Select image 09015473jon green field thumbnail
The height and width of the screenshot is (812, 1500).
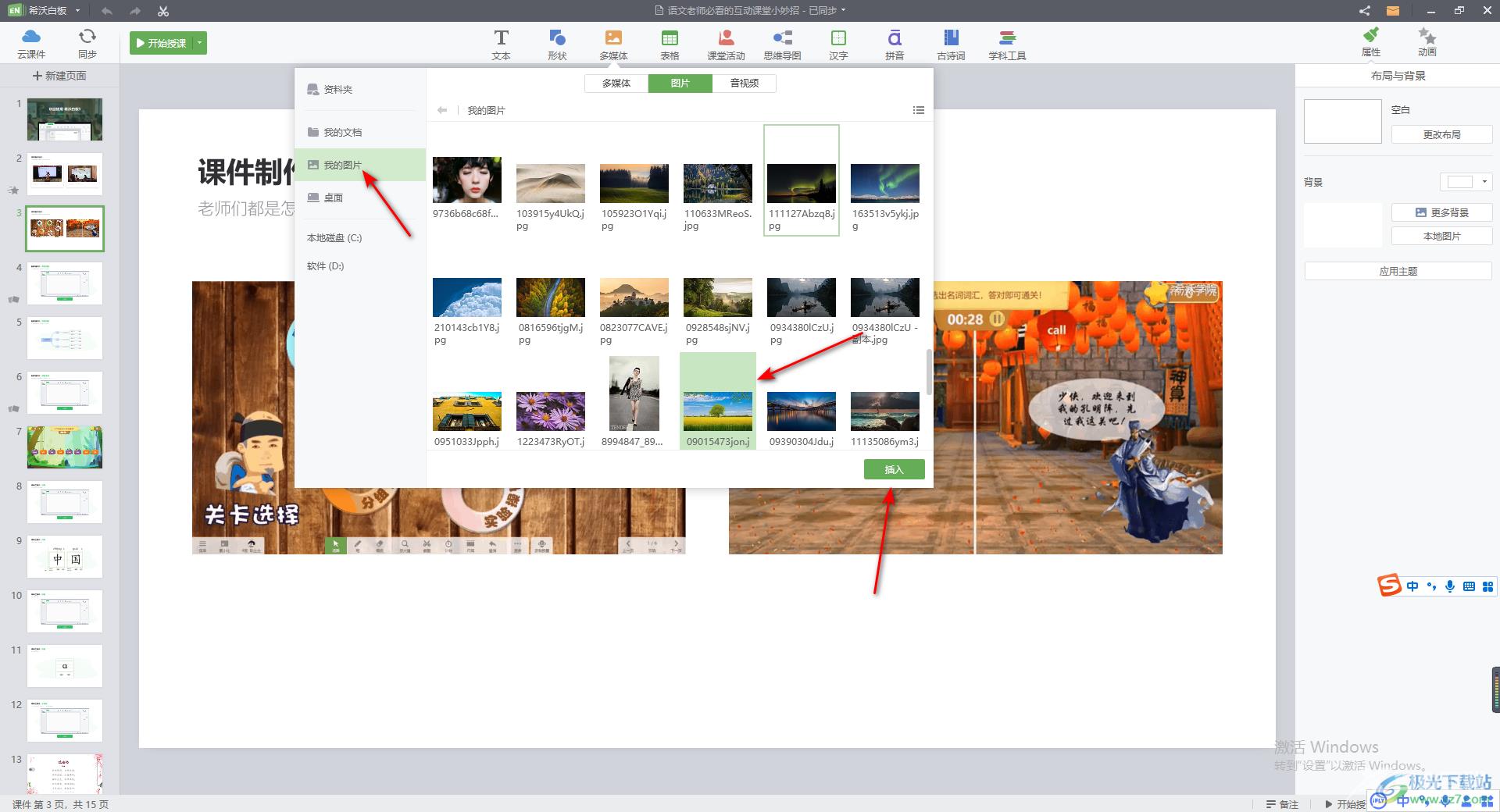(x=718, y=411)
